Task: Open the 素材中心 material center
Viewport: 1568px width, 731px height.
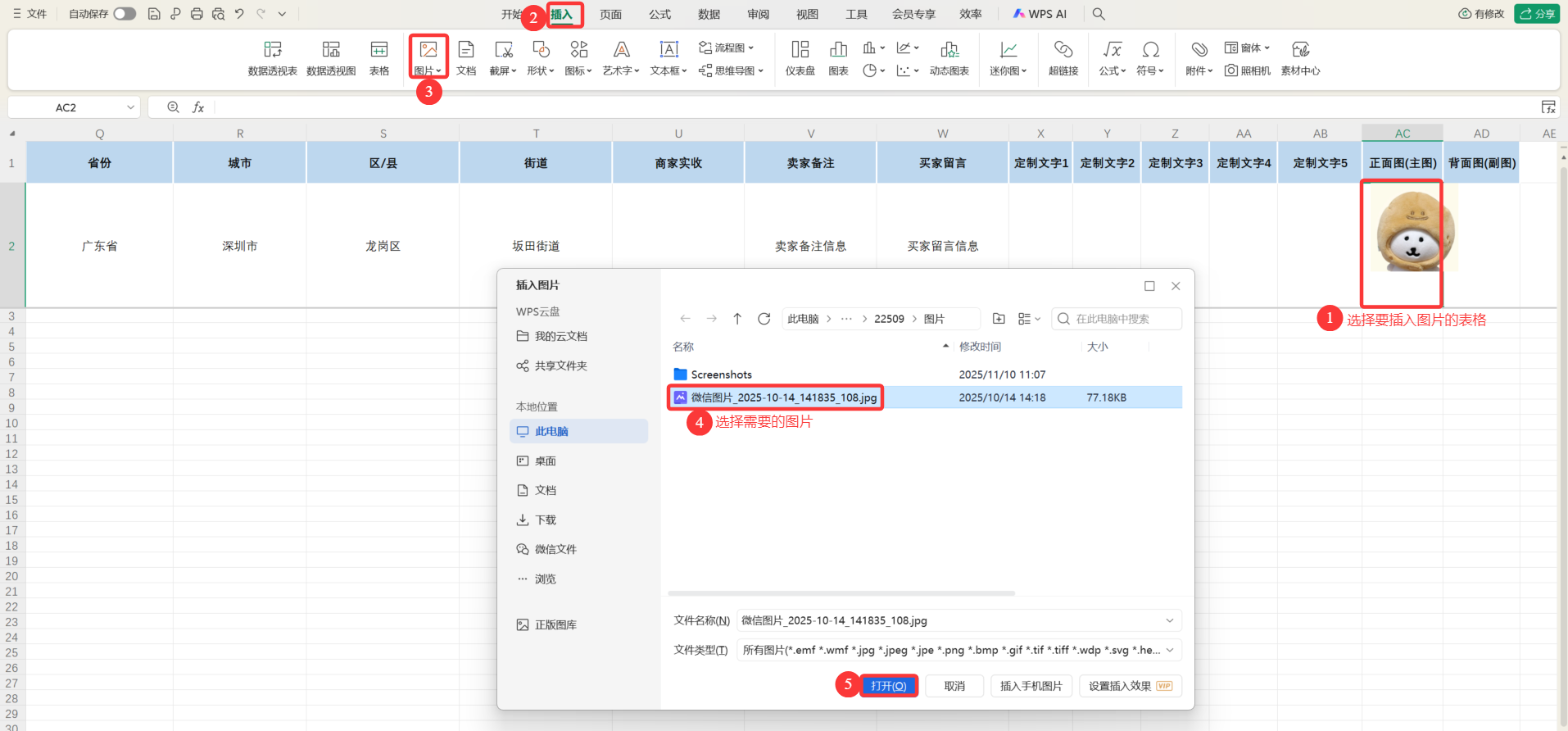Action: (1300, 57)
